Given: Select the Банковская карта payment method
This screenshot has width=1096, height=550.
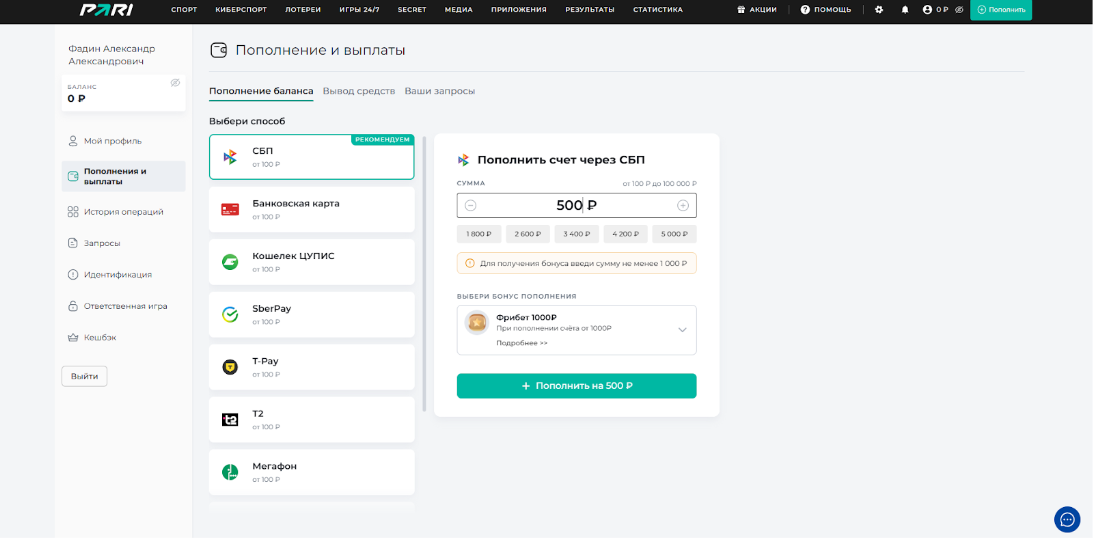Looking at the screenshot, I should [x=311, y=209].
